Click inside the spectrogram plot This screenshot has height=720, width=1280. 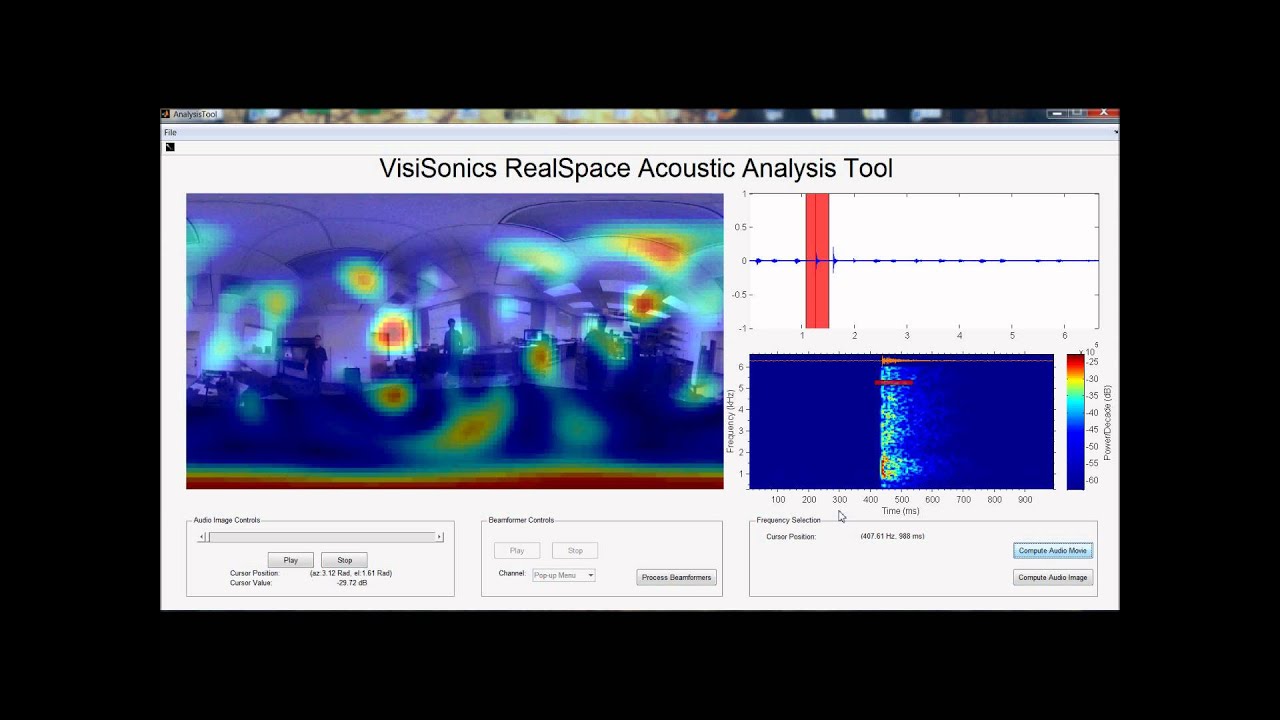pos(901,422)
